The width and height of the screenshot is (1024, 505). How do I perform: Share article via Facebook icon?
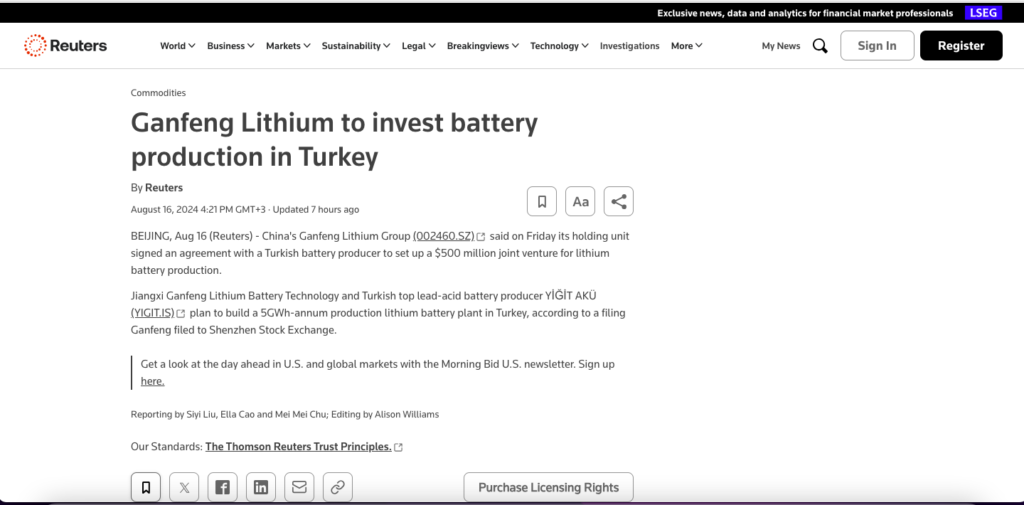click(222, 487)
